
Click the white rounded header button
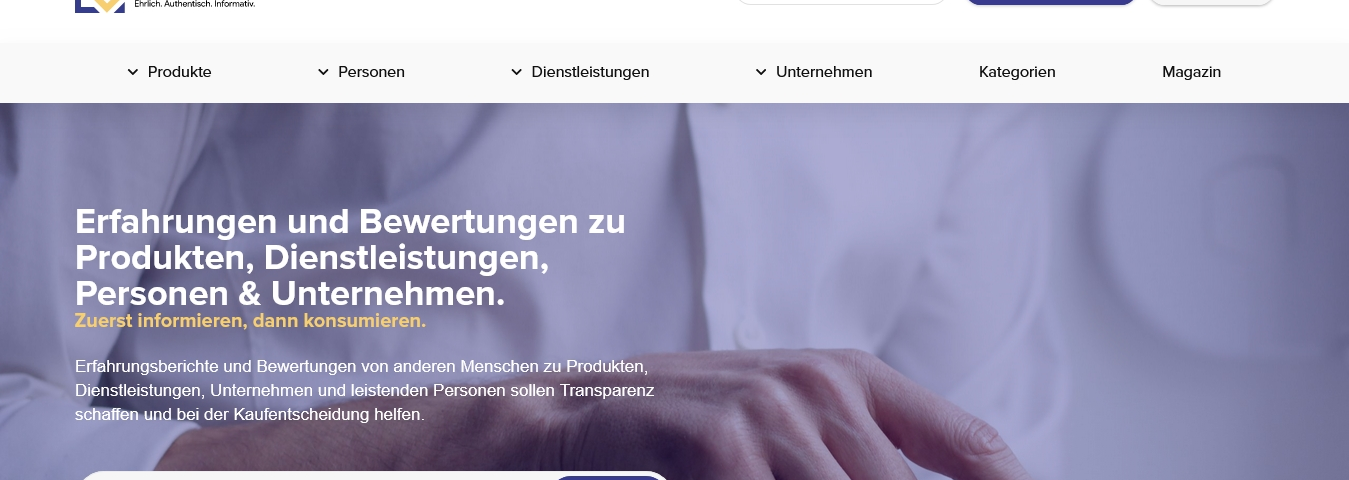pyautogui.click(x=1211, y=2)
